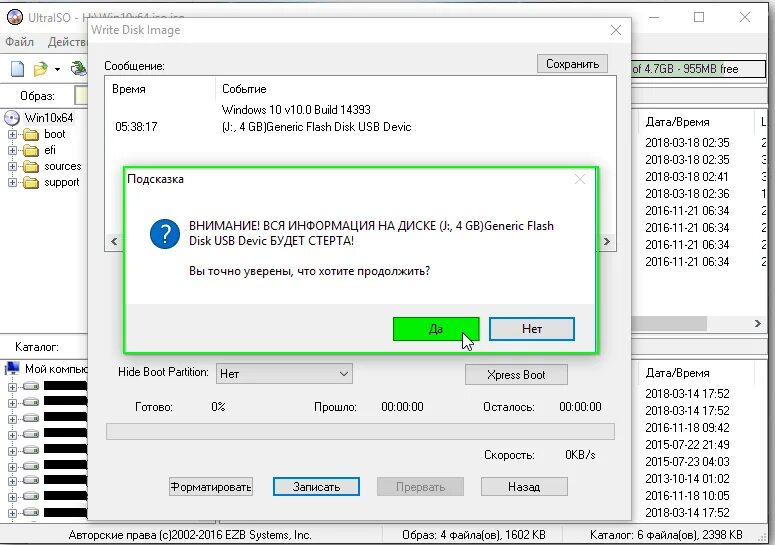775x545 pixels.
Task: Select the support folder in image tree
Action: click(62, 182)
